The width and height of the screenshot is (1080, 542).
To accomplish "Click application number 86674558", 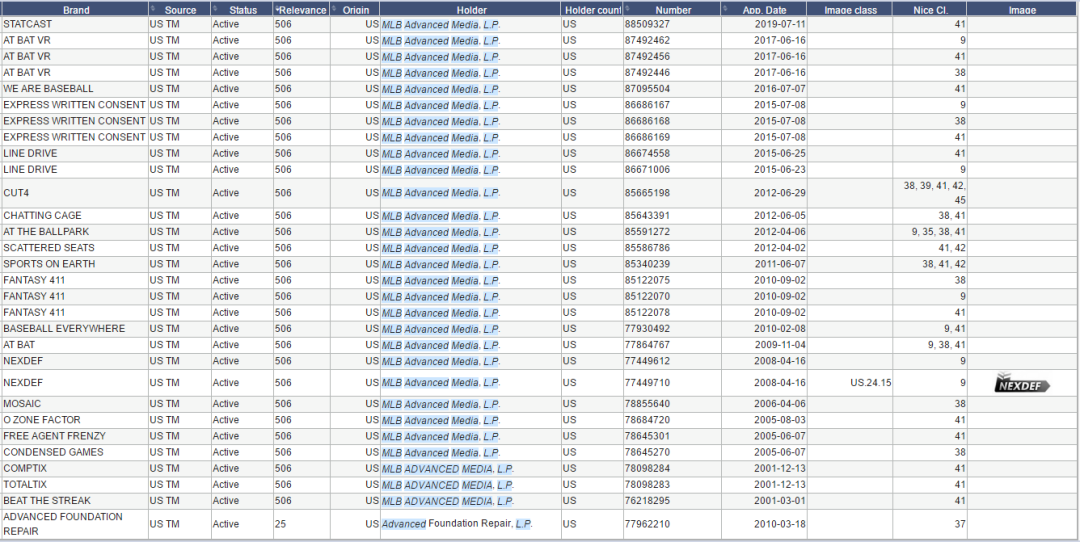I will pos(647,153).
